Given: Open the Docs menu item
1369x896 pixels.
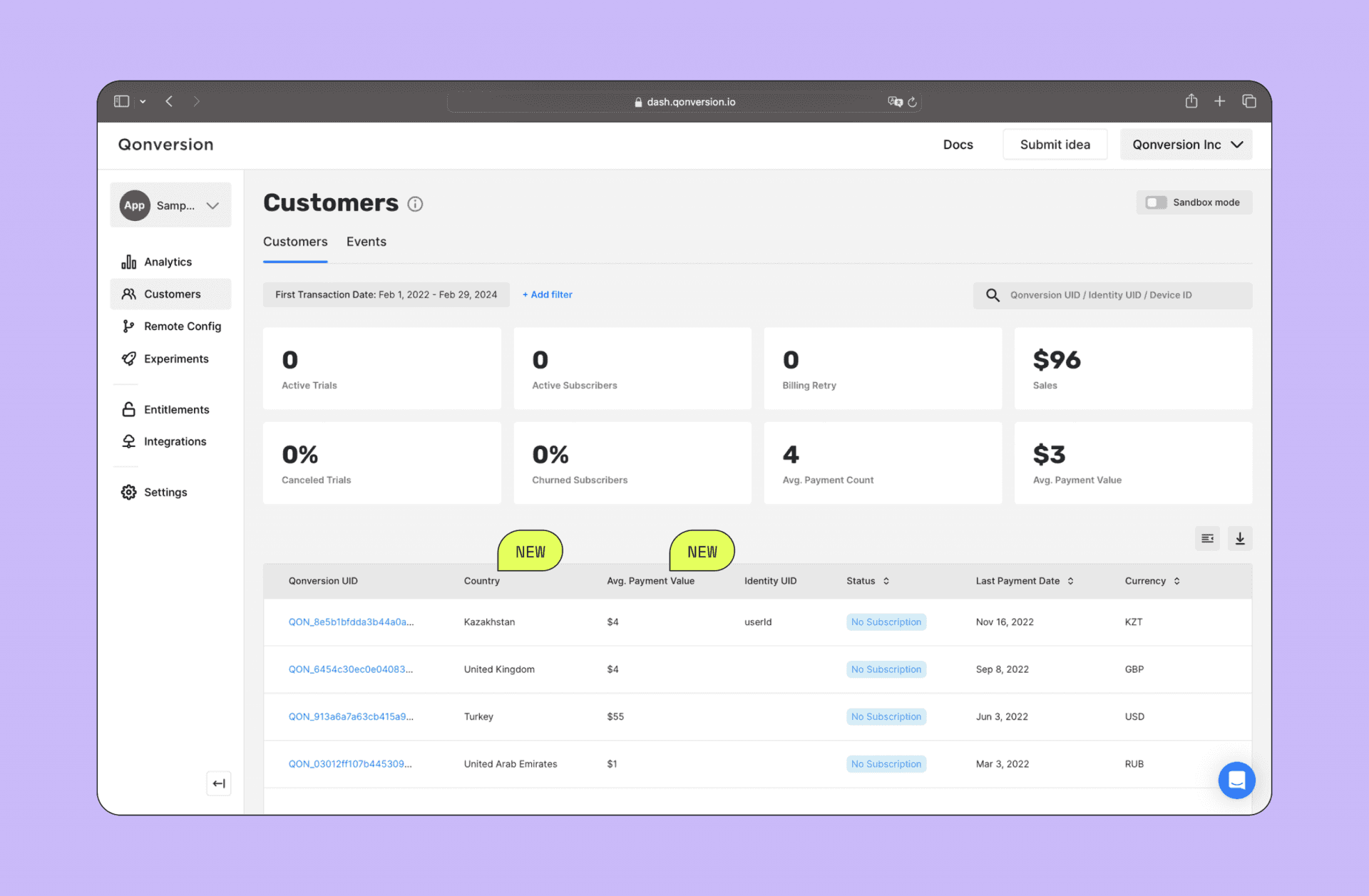Looking at the screenshot, I should (x=958, y=144).
